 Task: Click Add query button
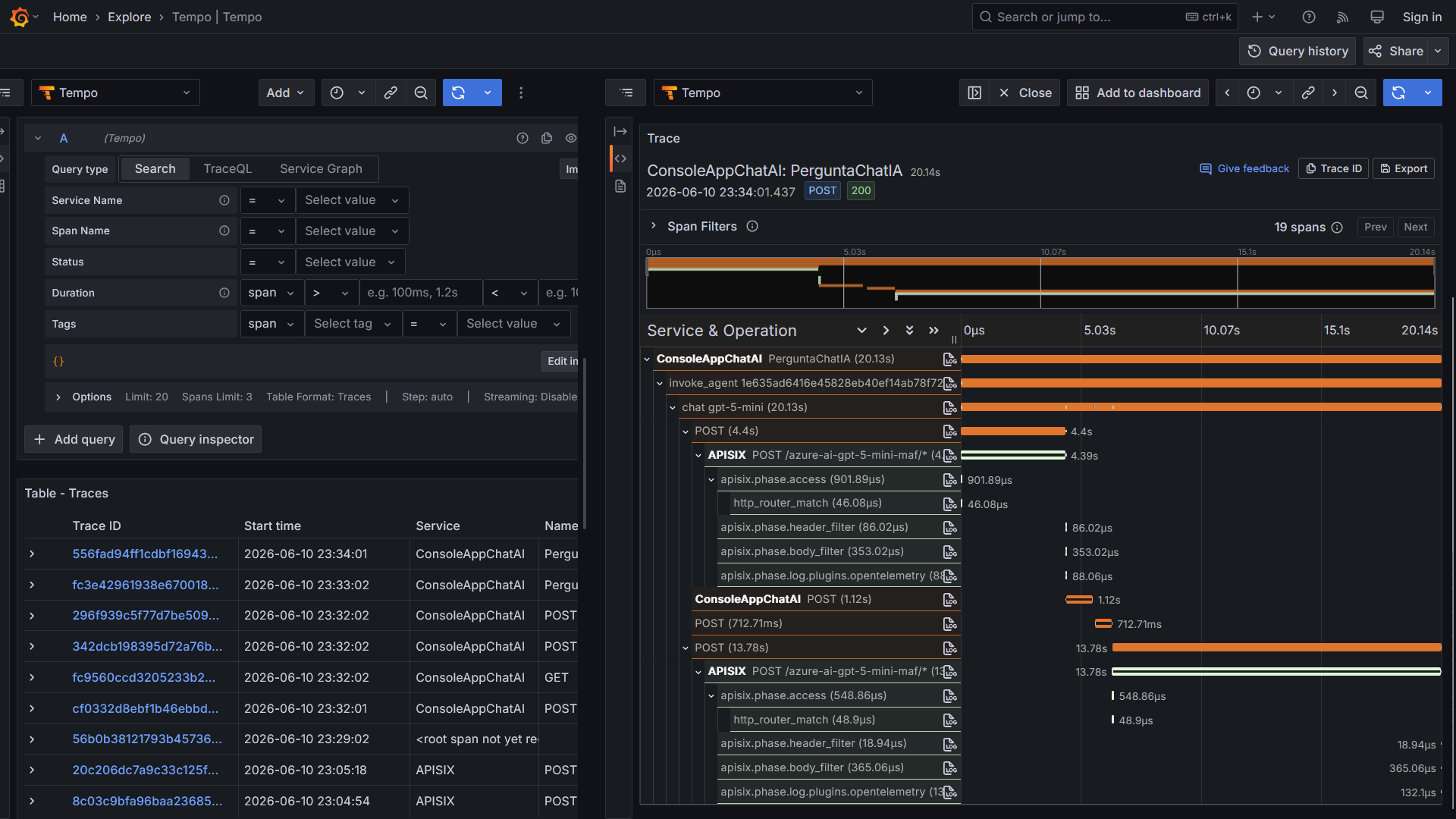click(74, 439)
